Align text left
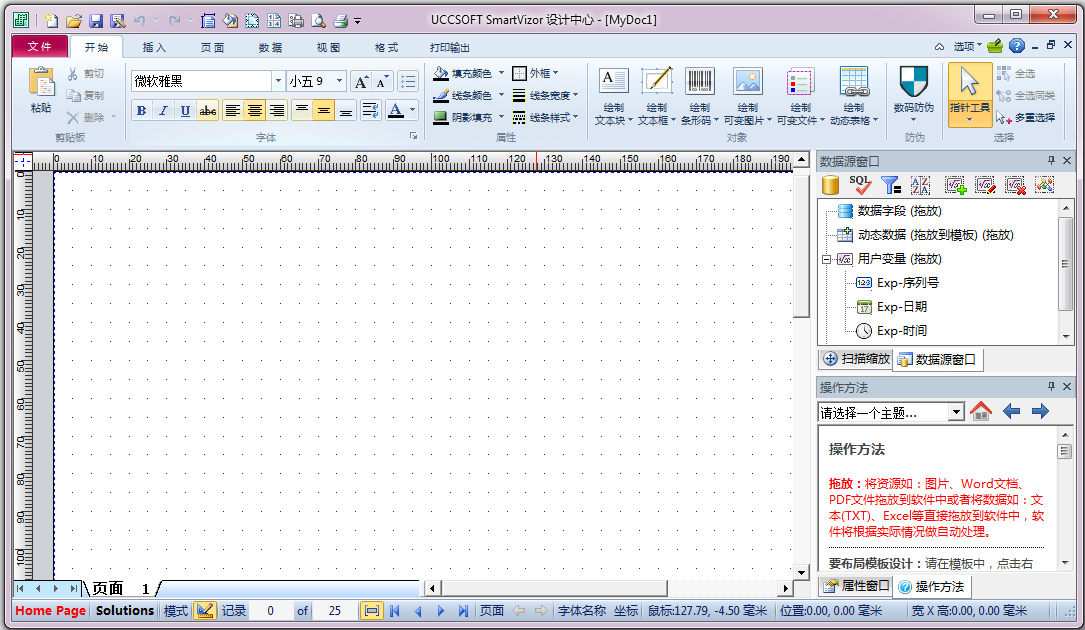The image size is (1085, 630). [233, 111]
